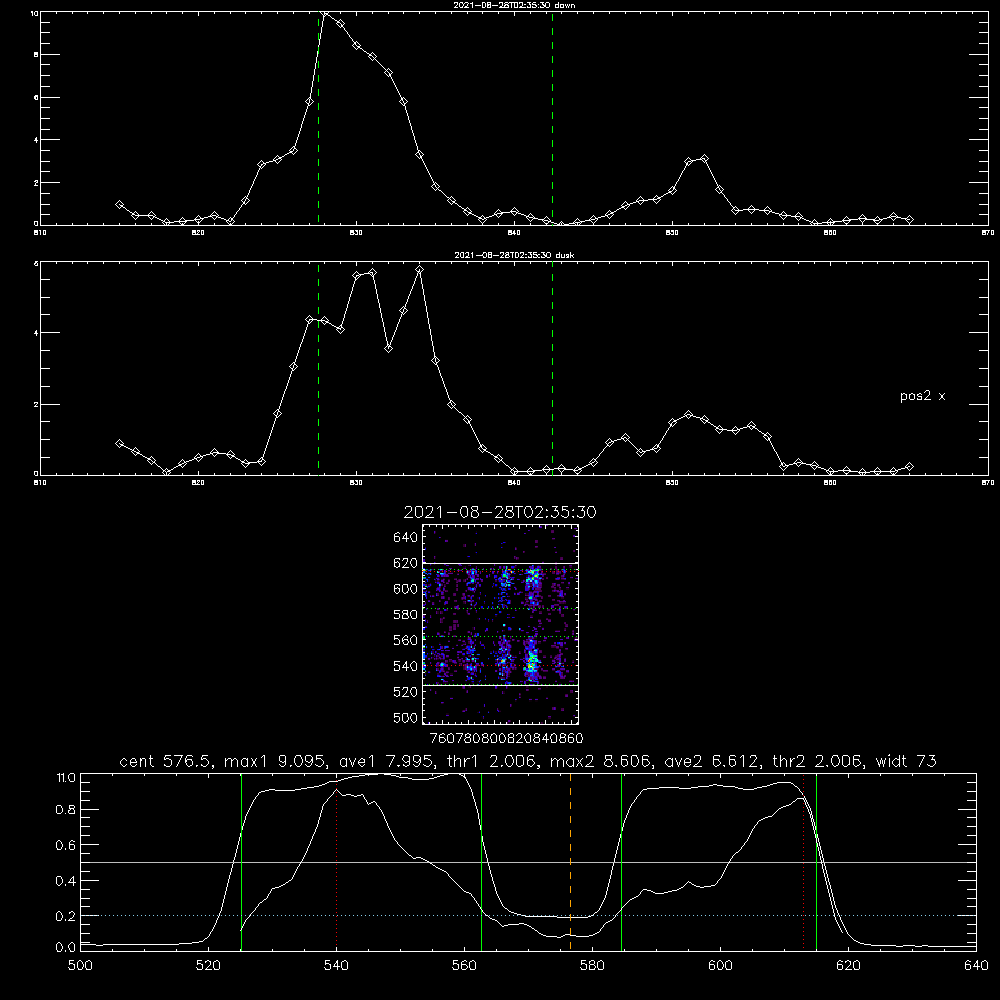Click heatmap x-axis labels 760780800820840860
Screen dimensions: 1000x1000
tap(506, 739)
